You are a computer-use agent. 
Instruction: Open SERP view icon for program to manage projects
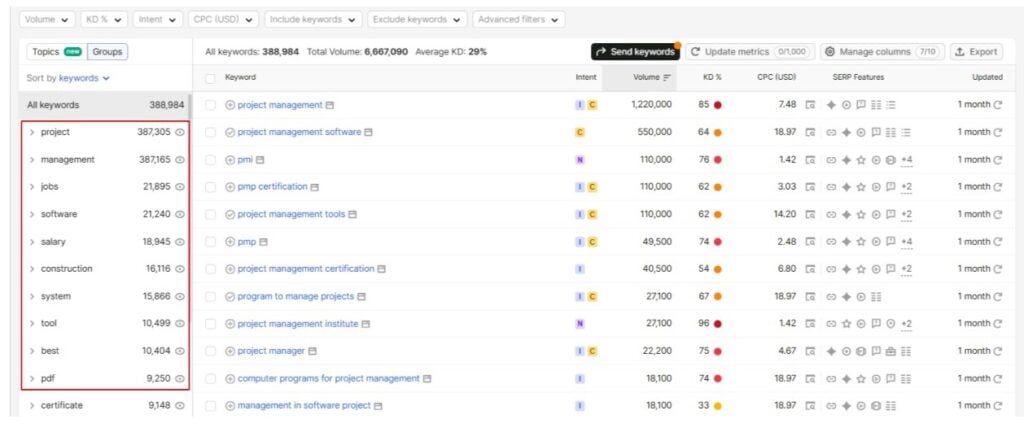(x=810, y=297)
